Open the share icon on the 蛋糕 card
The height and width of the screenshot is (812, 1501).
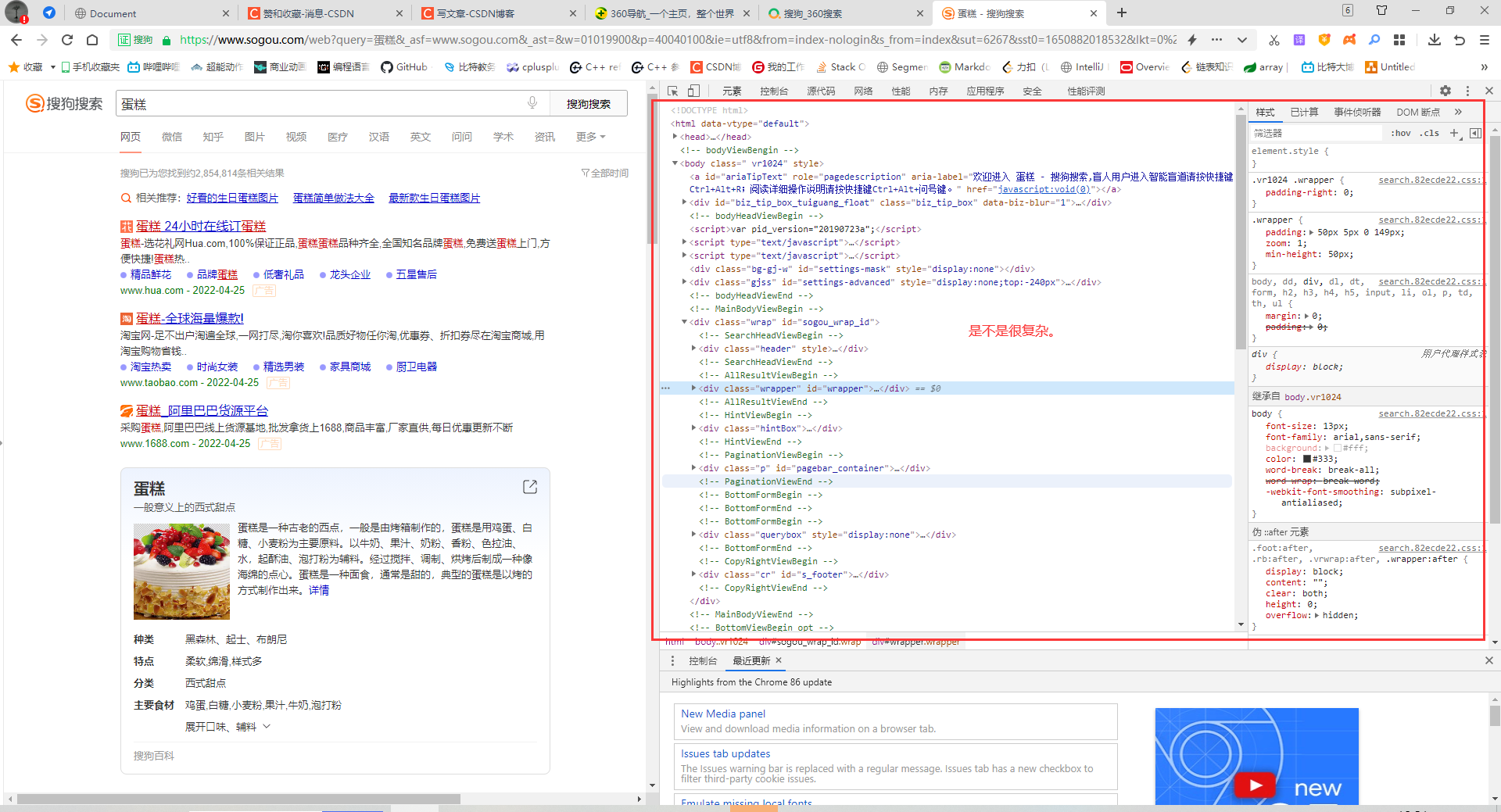530,487
